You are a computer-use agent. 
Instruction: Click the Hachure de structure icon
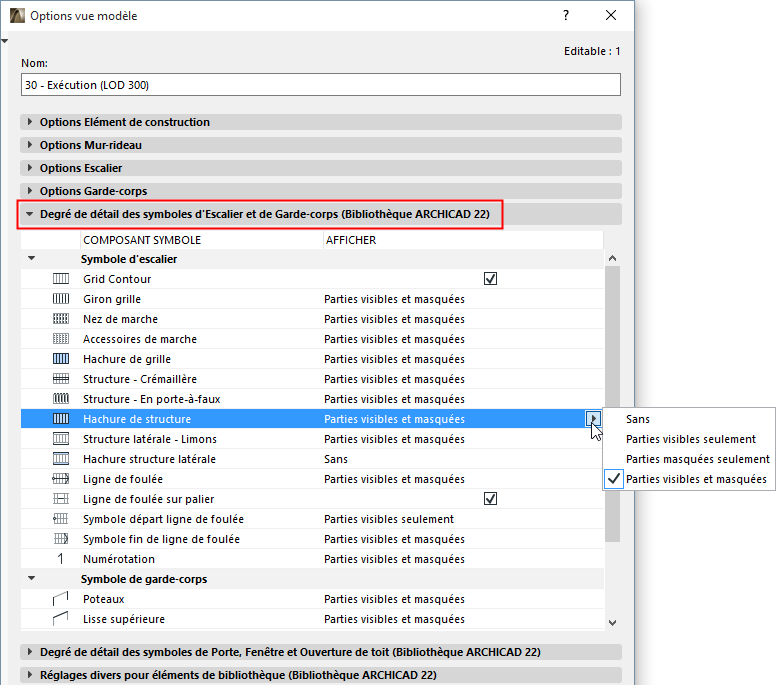tap(61, 419)
